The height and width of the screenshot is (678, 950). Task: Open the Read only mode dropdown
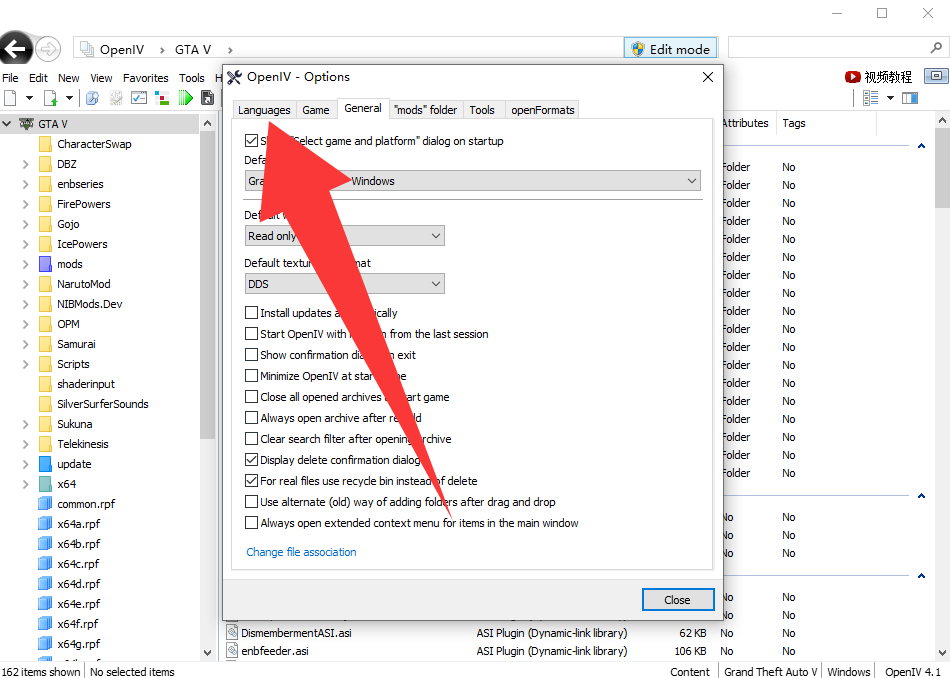coord(344,236)
